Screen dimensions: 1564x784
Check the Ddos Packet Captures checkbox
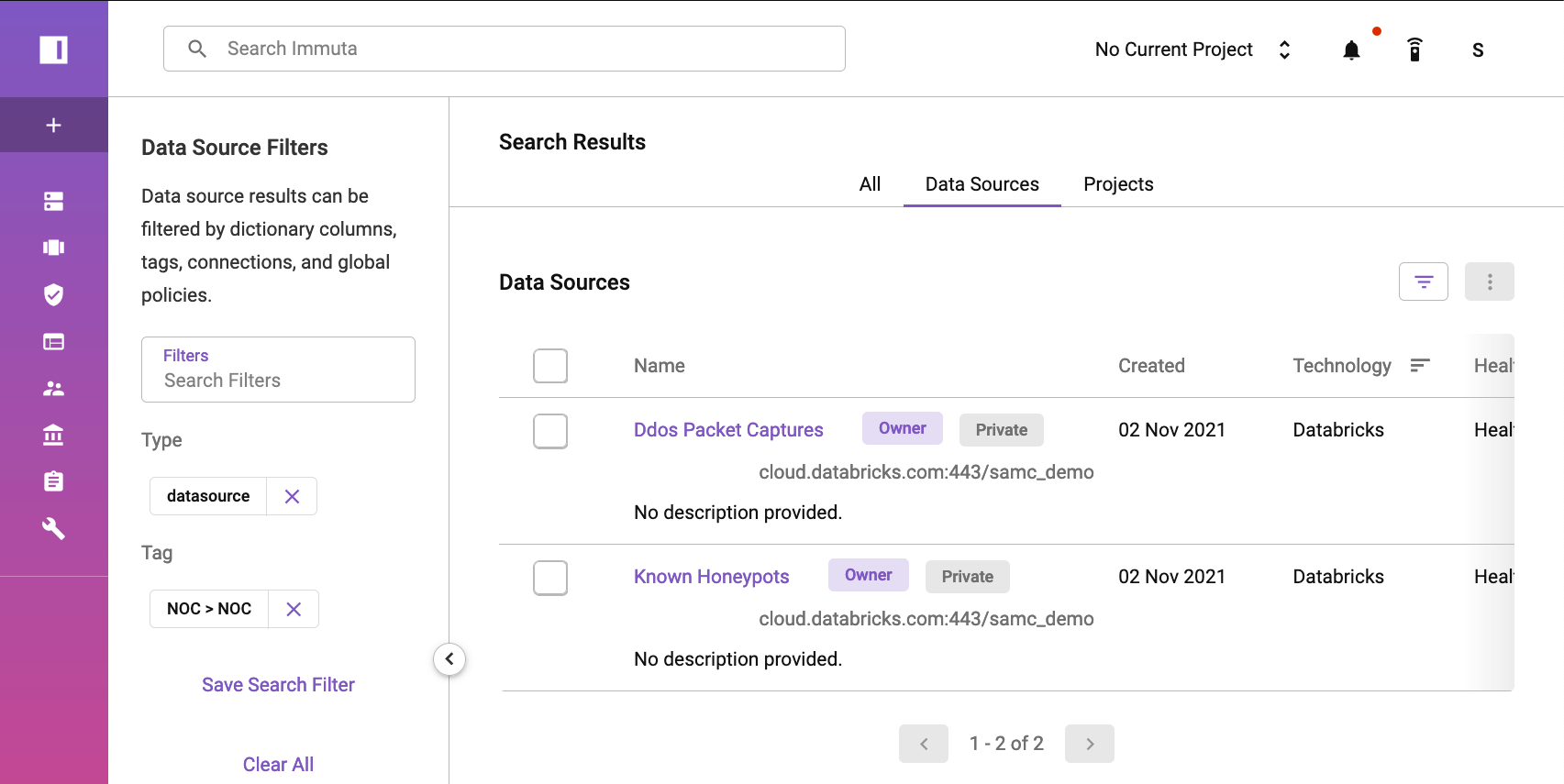550,431
